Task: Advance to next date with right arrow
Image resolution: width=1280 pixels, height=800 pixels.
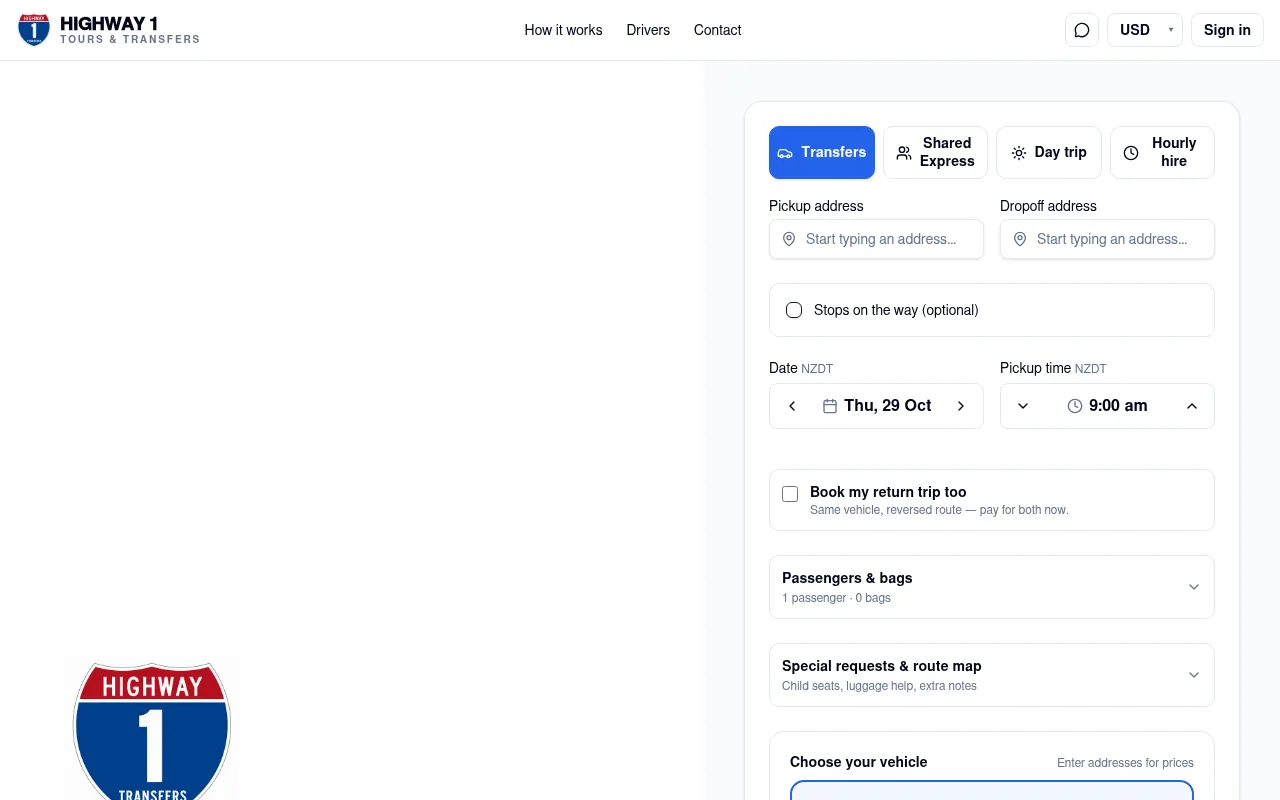Action: coord(961,406)
